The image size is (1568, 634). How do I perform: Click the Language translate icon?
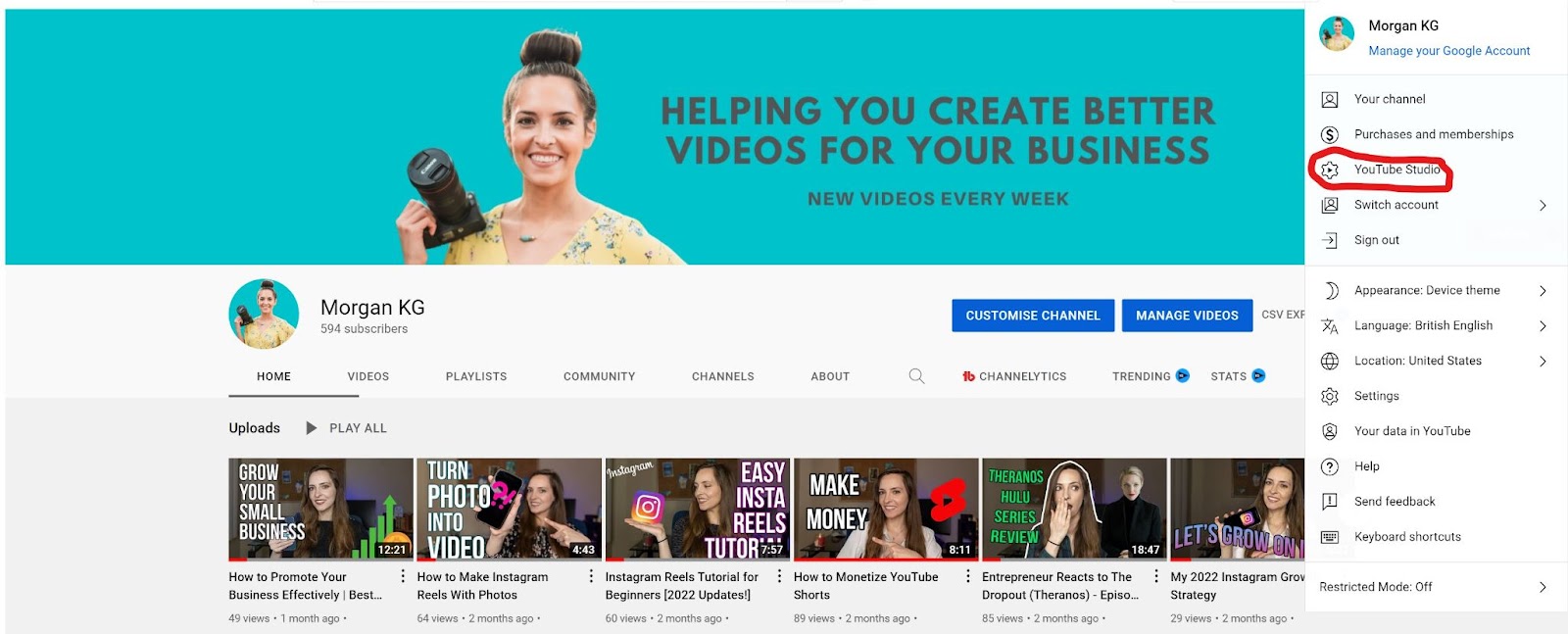pos(1330,325)
